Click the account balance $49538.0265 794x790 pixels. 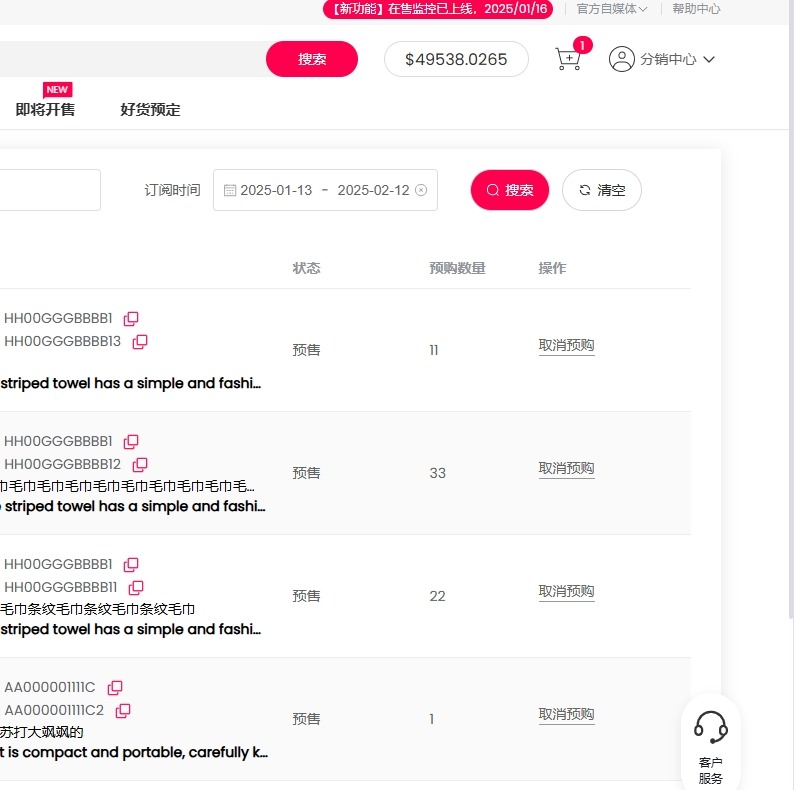tap(456, 59)
